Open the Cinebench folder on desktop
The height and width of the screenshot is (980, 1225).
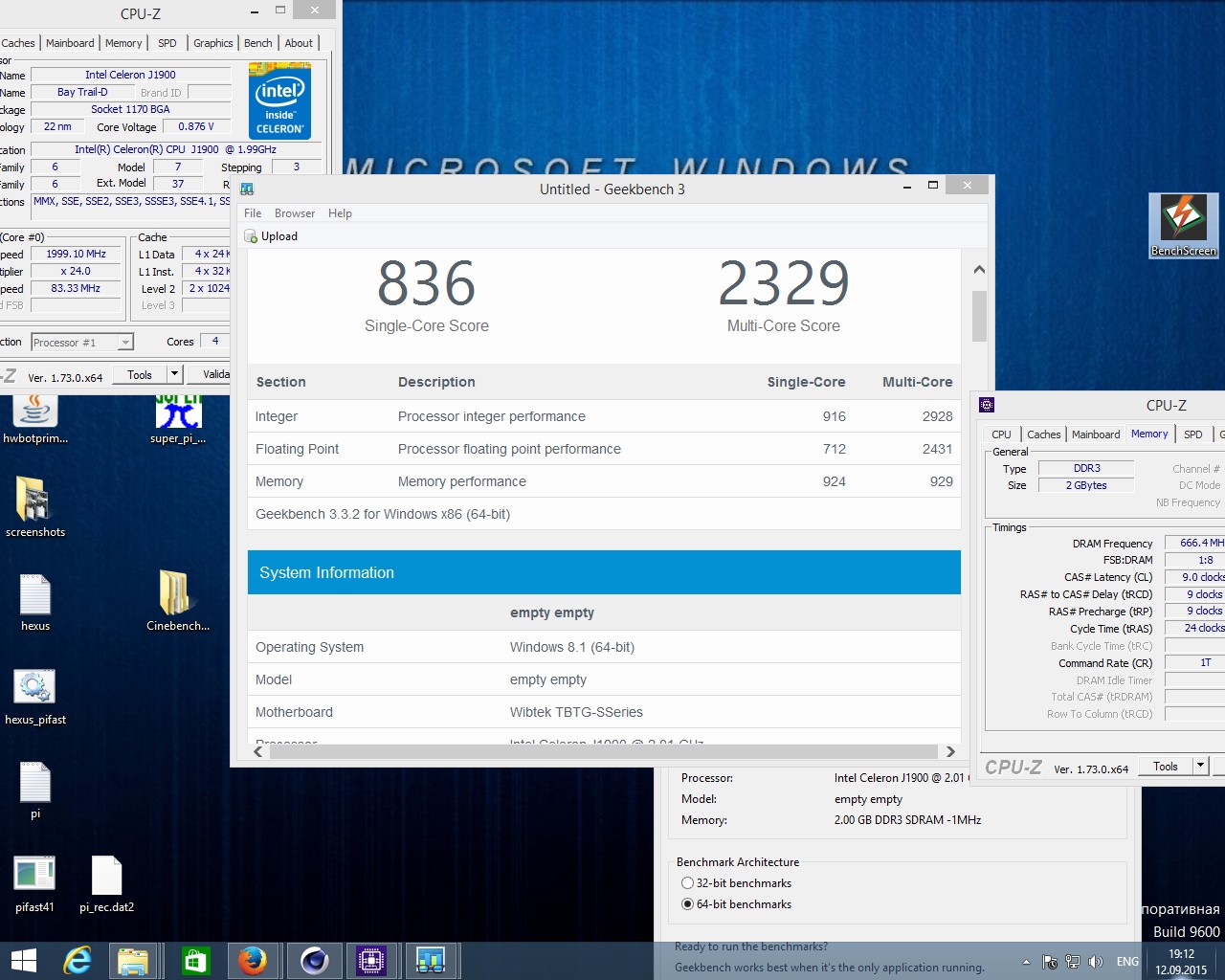point(178,601)
